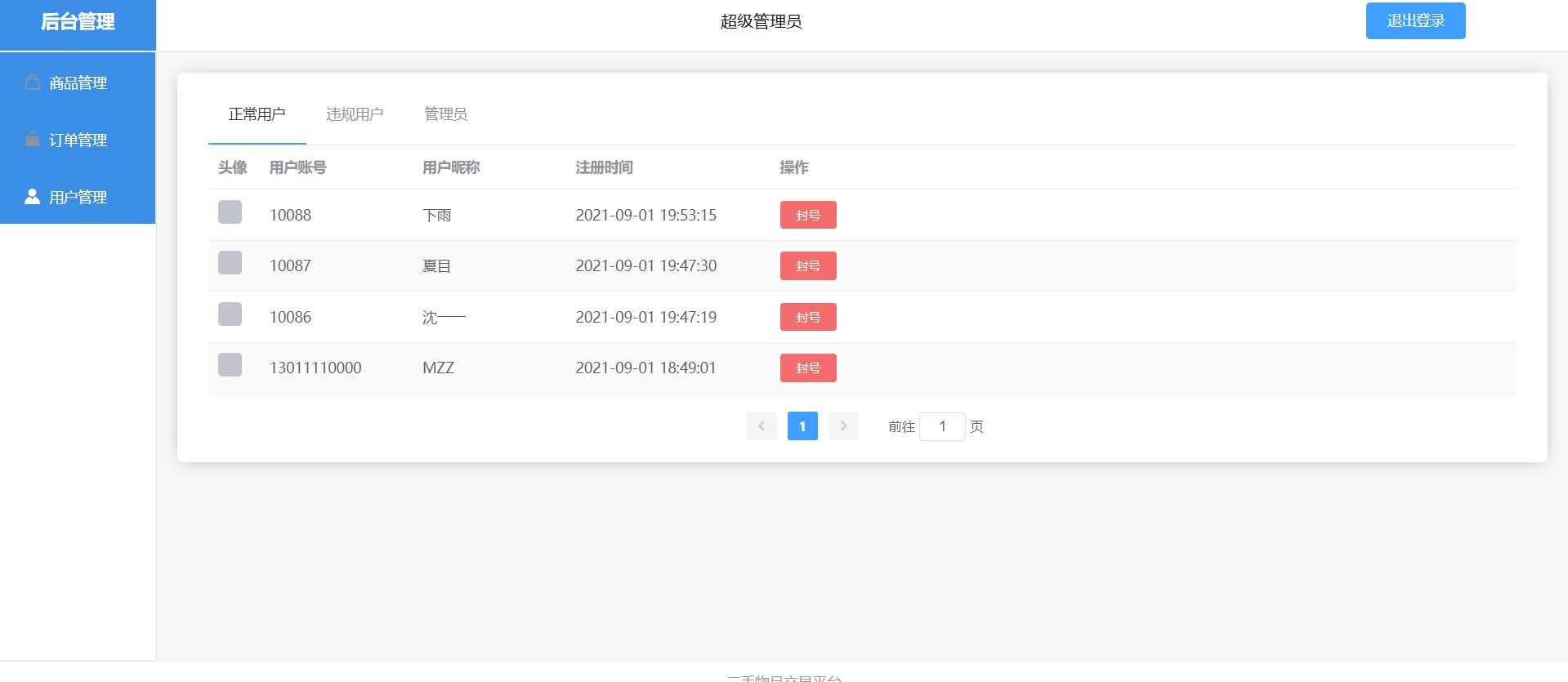Click nickname MZZ
The height and width of the screenshot is (682, 1568).
438,368
